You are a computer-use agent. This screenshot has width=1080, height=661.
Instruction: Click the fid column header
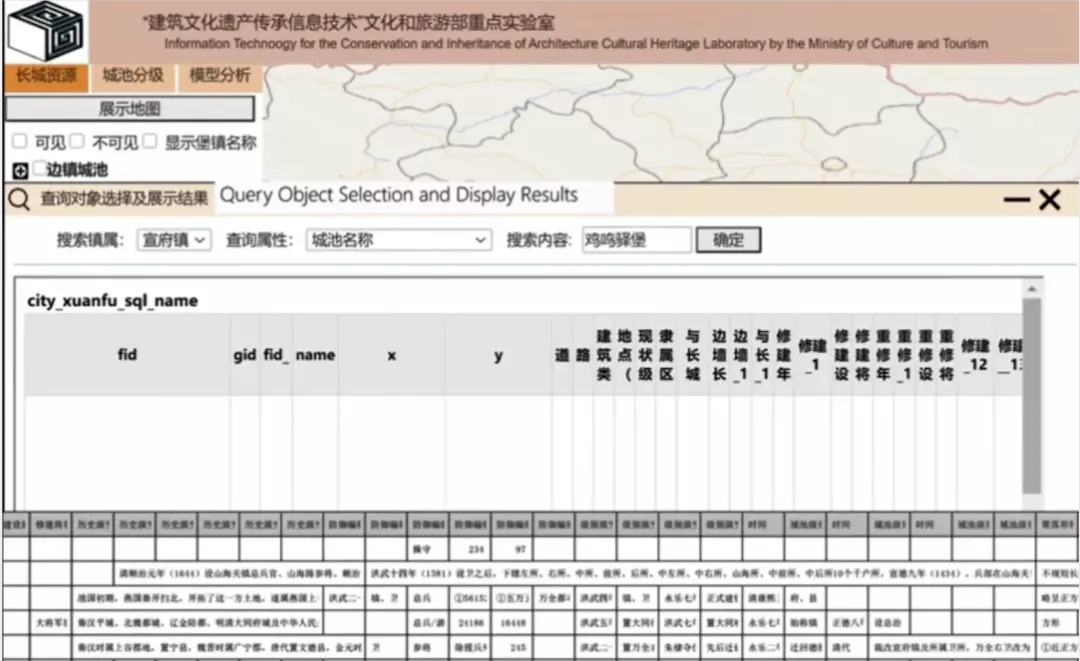pos(127,355)
